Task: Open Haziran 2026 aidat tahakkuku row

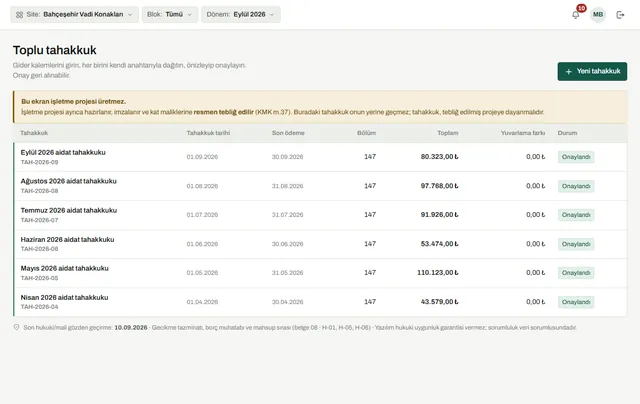Action: coord(320,244)
